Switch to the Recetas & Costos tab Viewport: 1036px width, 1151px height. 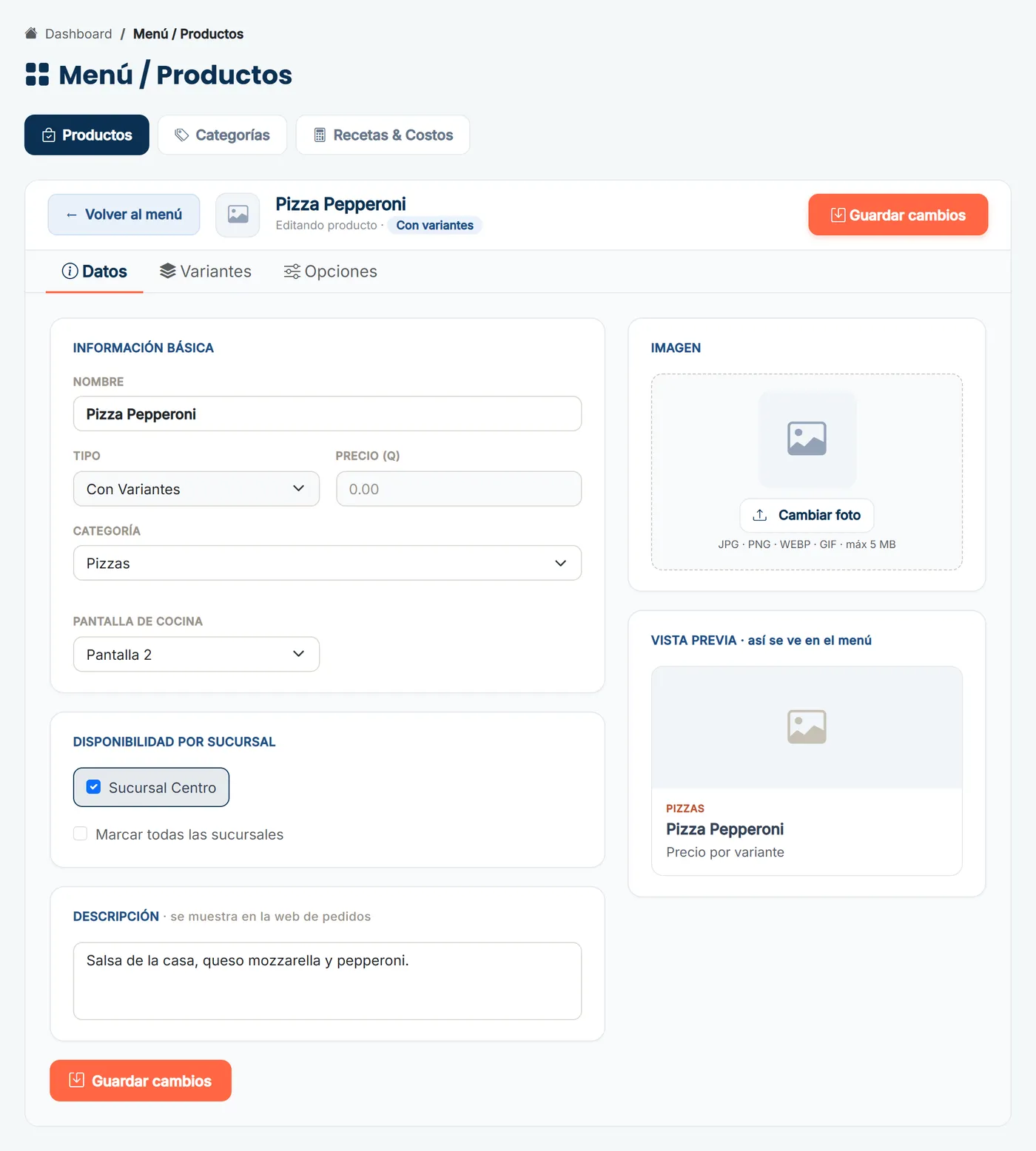point(383,135)
